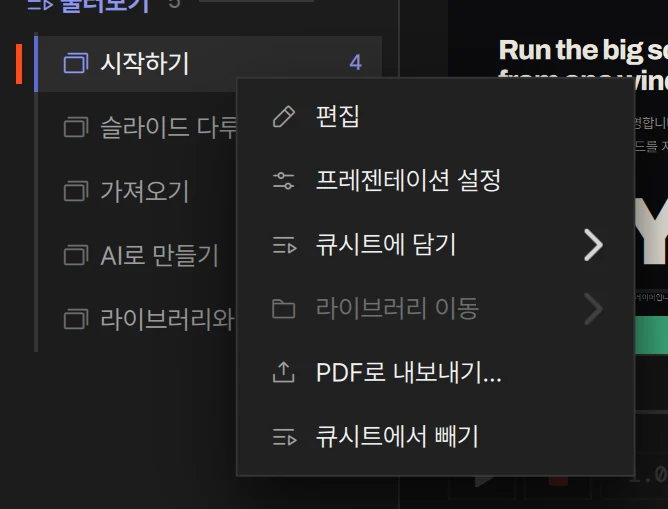Open the 슬라이드 다루기 item
This screenshot has width=668, height=509.
137,127
